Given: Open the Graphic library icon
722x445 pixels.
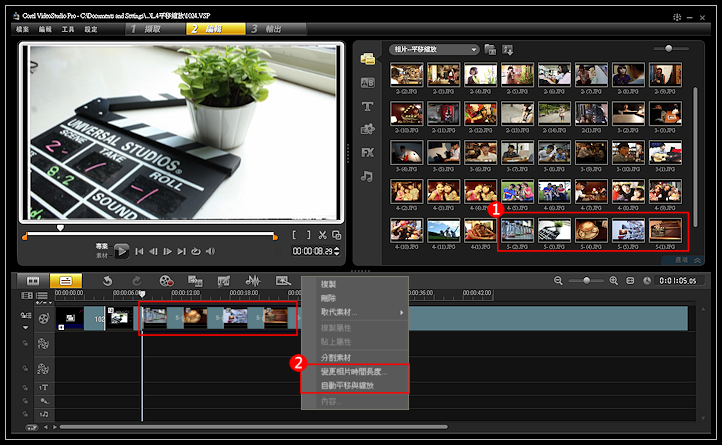Looking at the screenshot, I should tap(367, 129).
